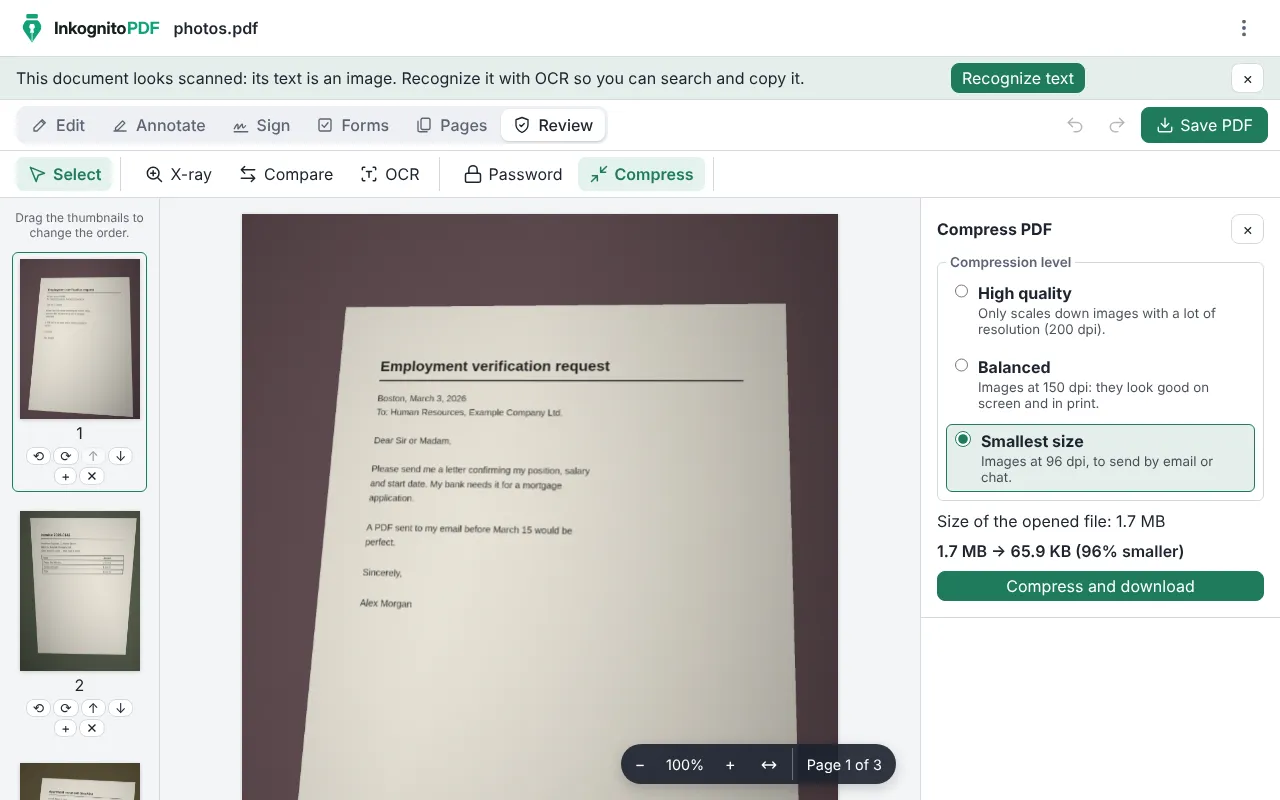Rotate page 1 thumbnail clockwise
Screen dimensions: 1280x800
pyautogui.click(x=65, y=456)
